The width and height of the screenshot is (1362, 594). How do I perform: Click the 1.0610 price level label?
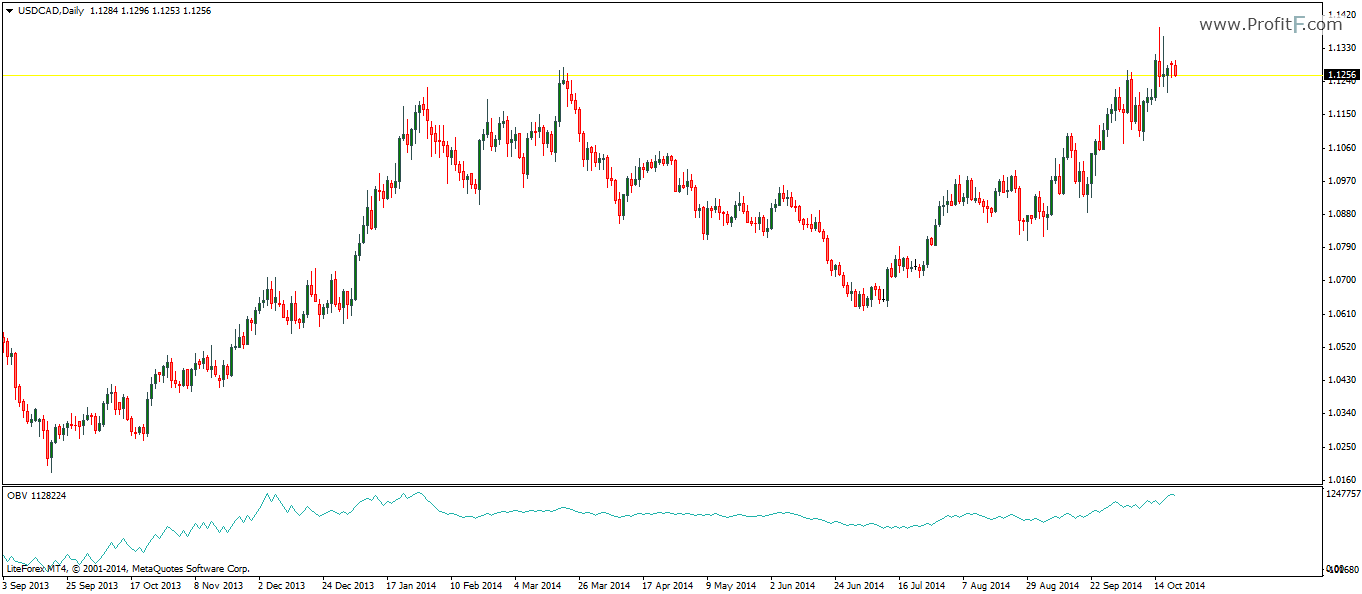pos(1340,314)
